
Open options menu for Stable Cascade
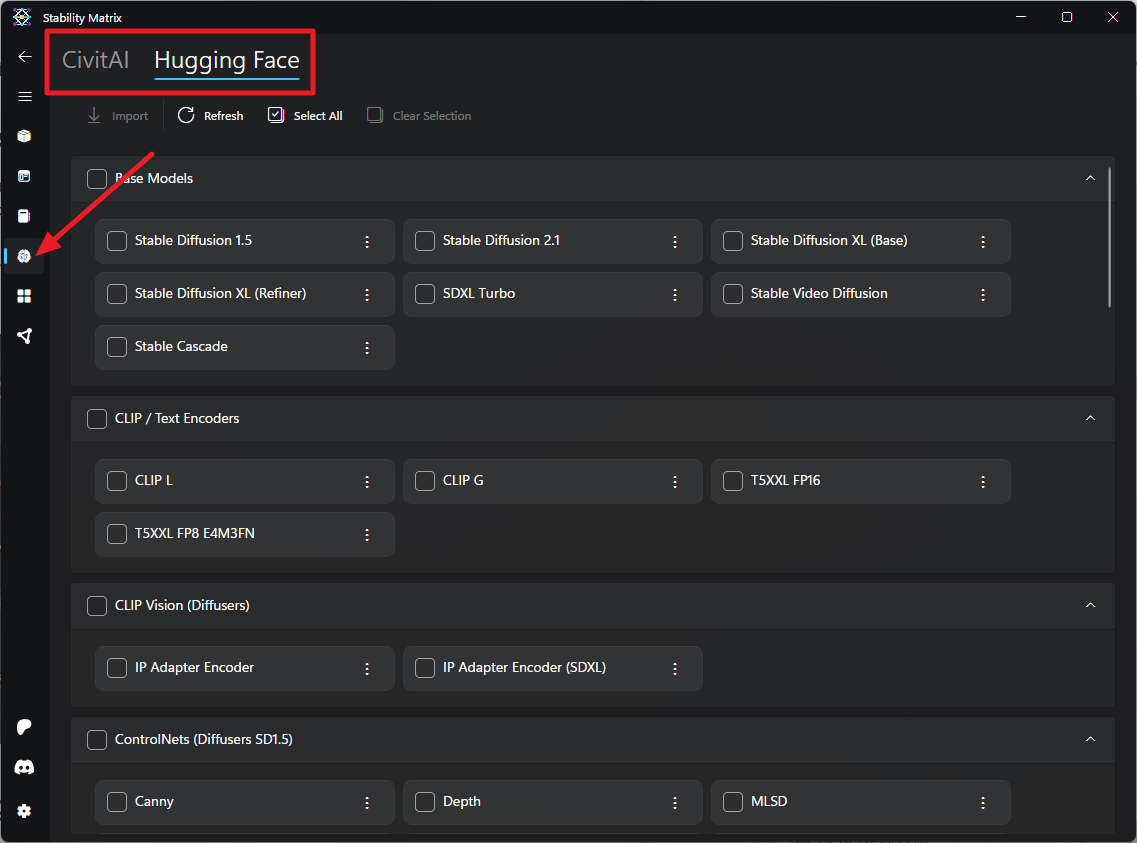pyautogui.click(x=367, y=347)
